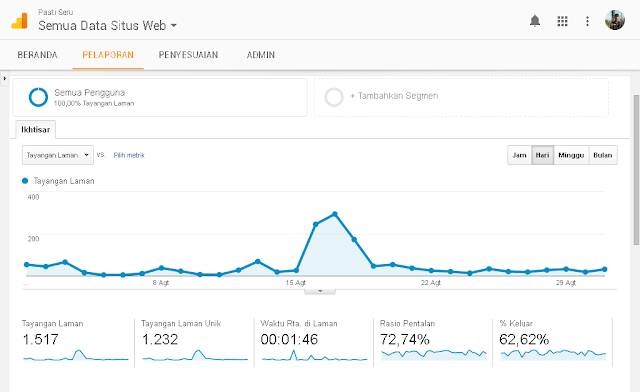Screen dimensions: 640x392
Task: Open the Tayangan Laman metric dropdown
Action: [58, 155]
